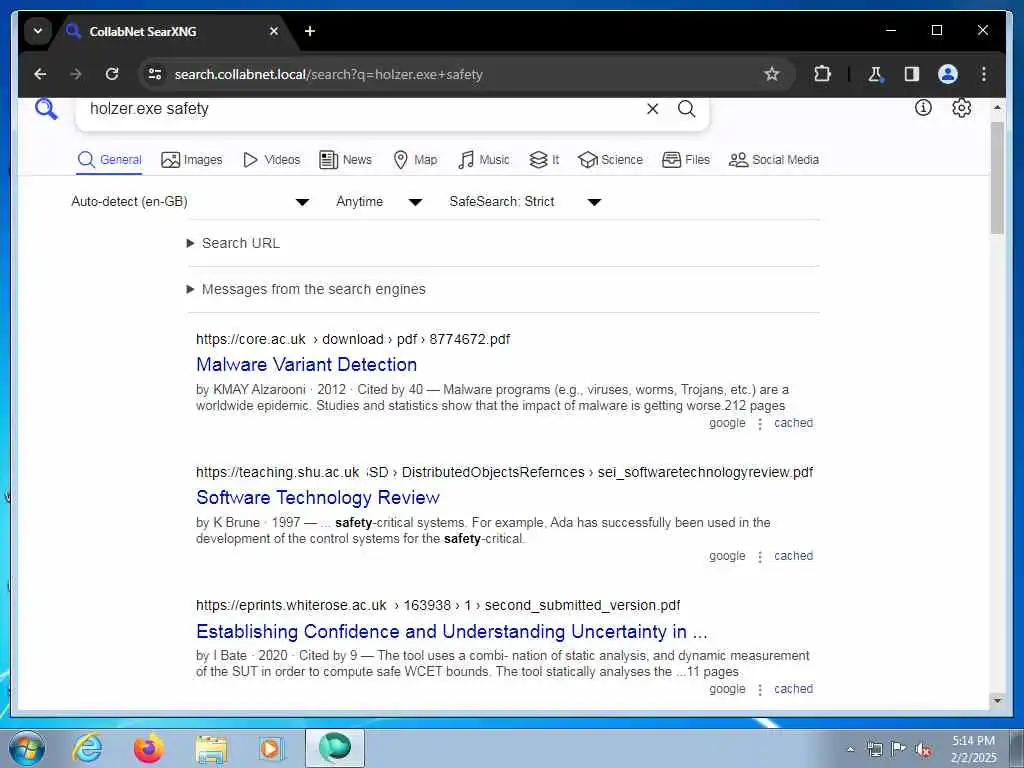Click the teaching.shu.ac.uk result URL
The image size is (1024, 768).
click(x=504, y=473)
